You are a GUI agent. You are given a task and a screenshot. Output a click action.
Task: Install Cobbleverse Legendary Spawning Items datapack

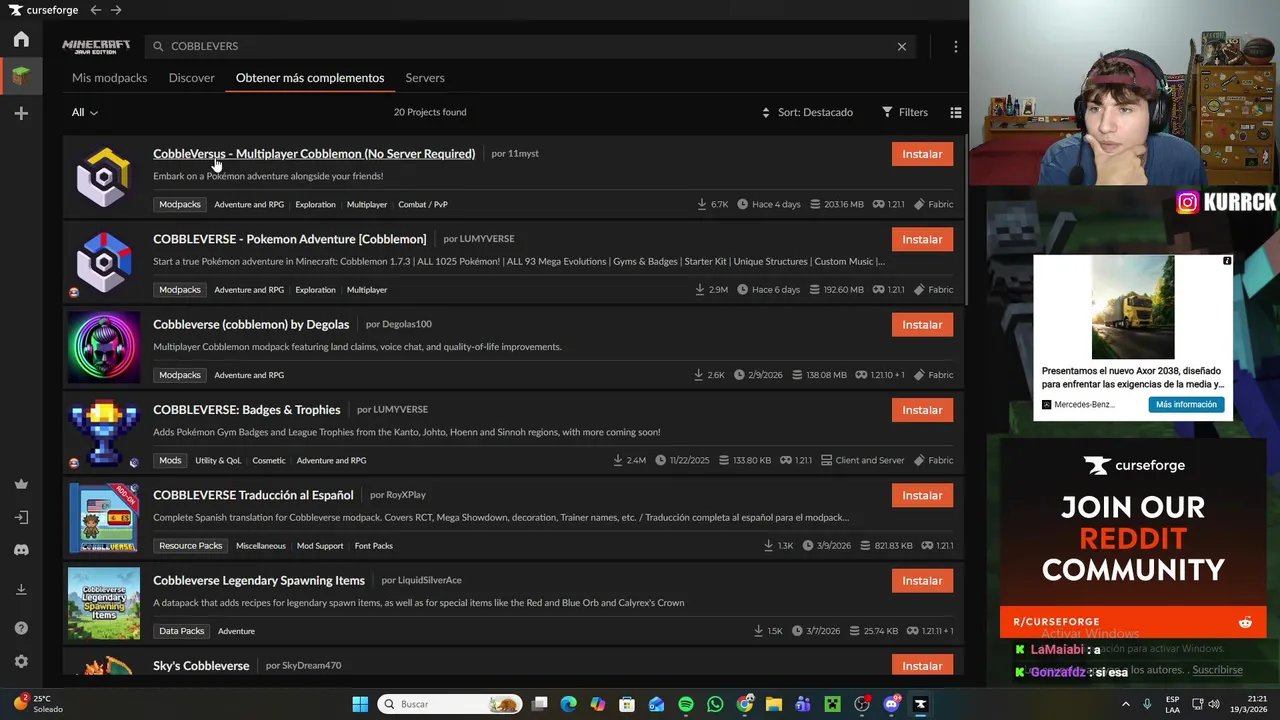click(922, 580)
